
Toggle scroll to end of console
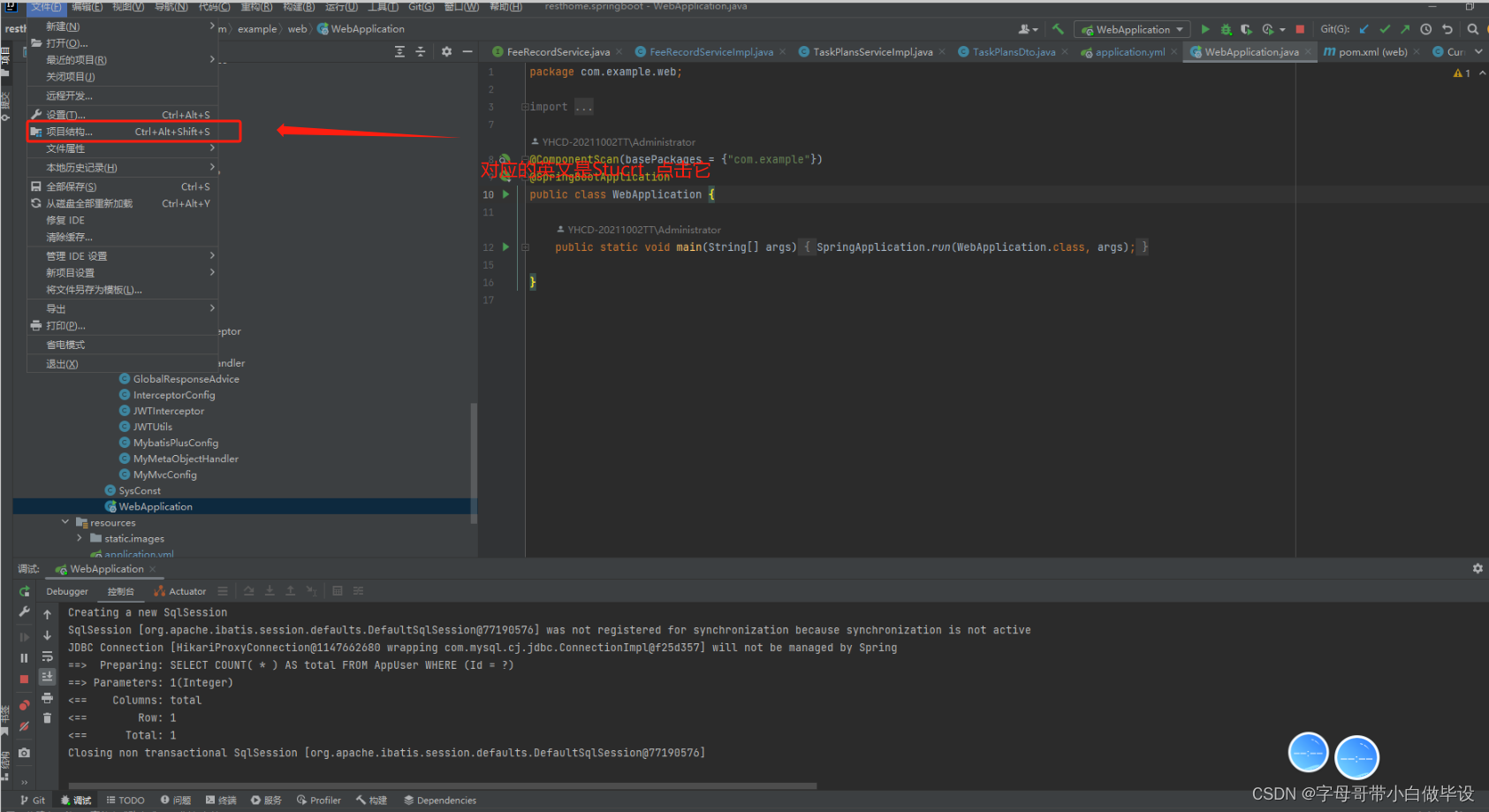(x=47, y=677)
